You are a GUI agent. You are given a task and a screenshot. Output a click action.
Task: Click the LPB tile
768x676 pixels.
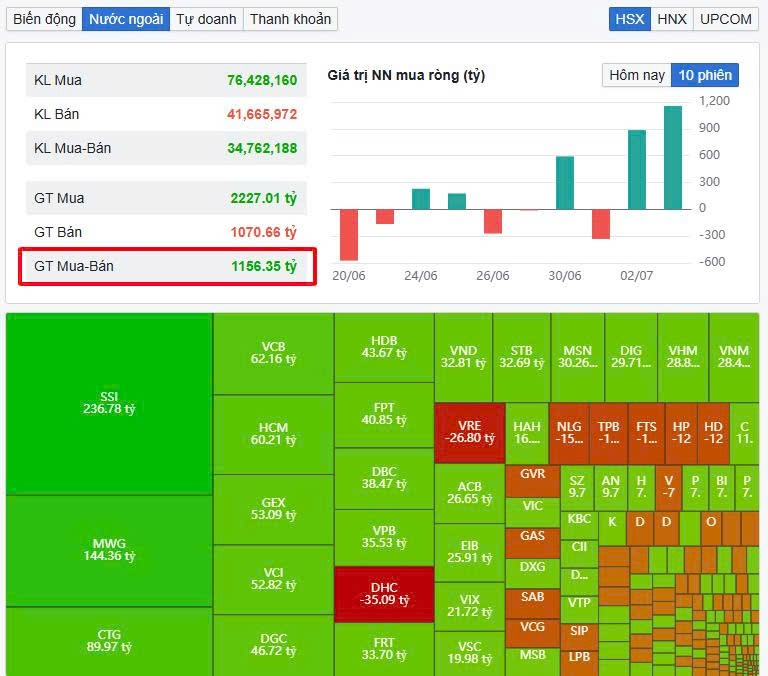click(x=579, y=663)
